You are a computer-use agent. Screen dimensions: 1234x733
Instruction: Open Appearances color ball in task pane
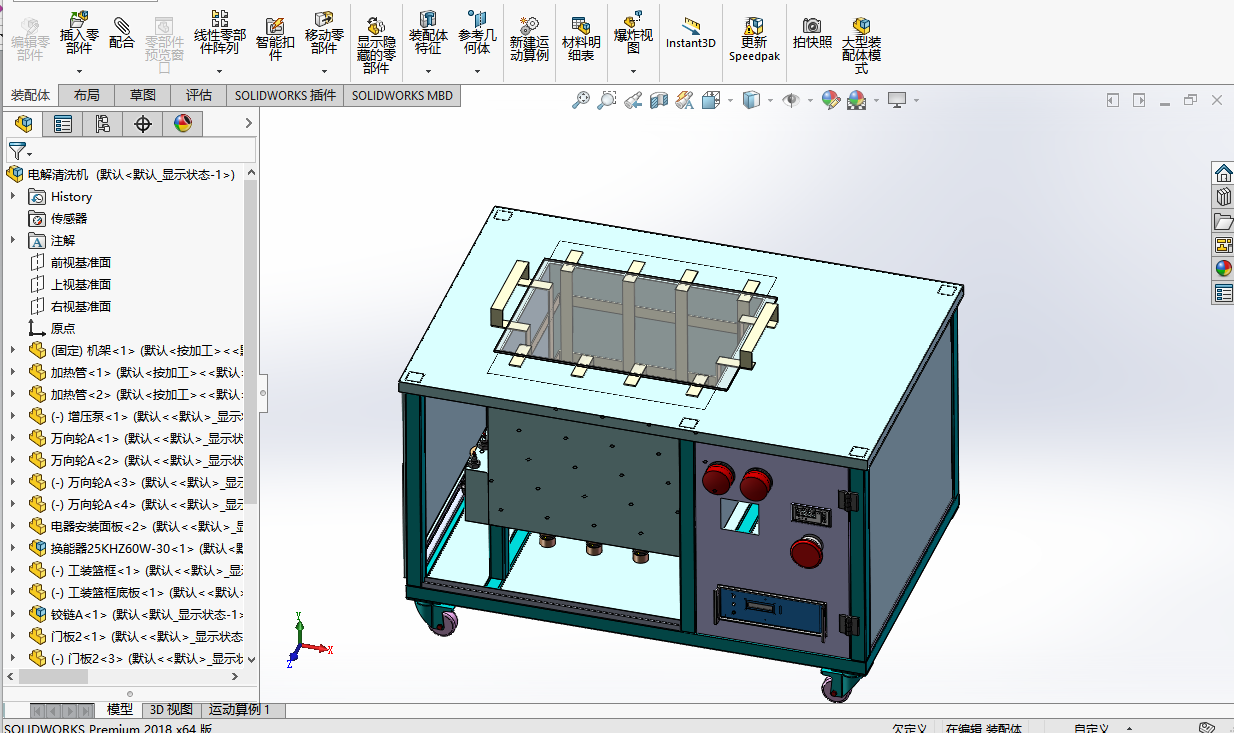(1223, 269)
